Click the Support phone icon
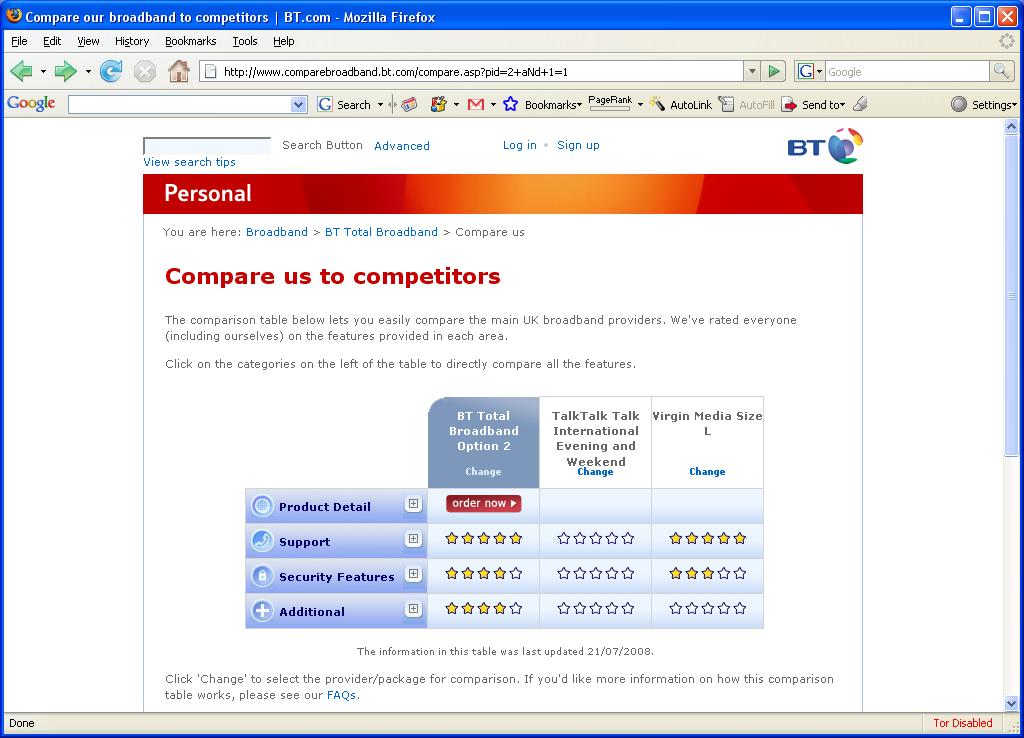 point(262,541)
